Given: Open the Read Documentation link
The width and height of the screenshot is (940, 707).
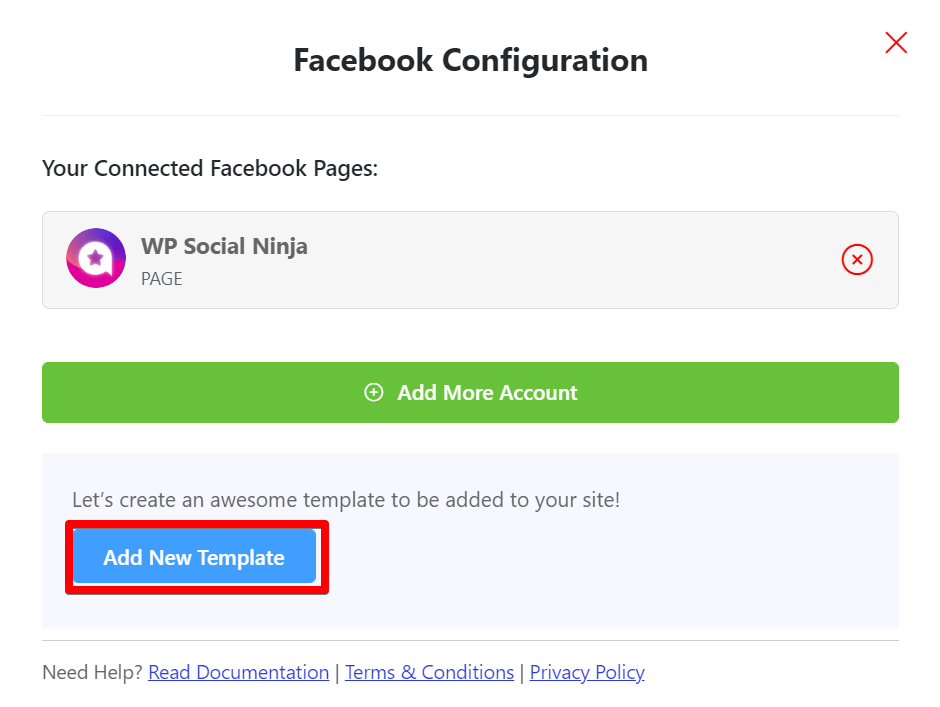Looking at the screenshot, I should (239, 672).
